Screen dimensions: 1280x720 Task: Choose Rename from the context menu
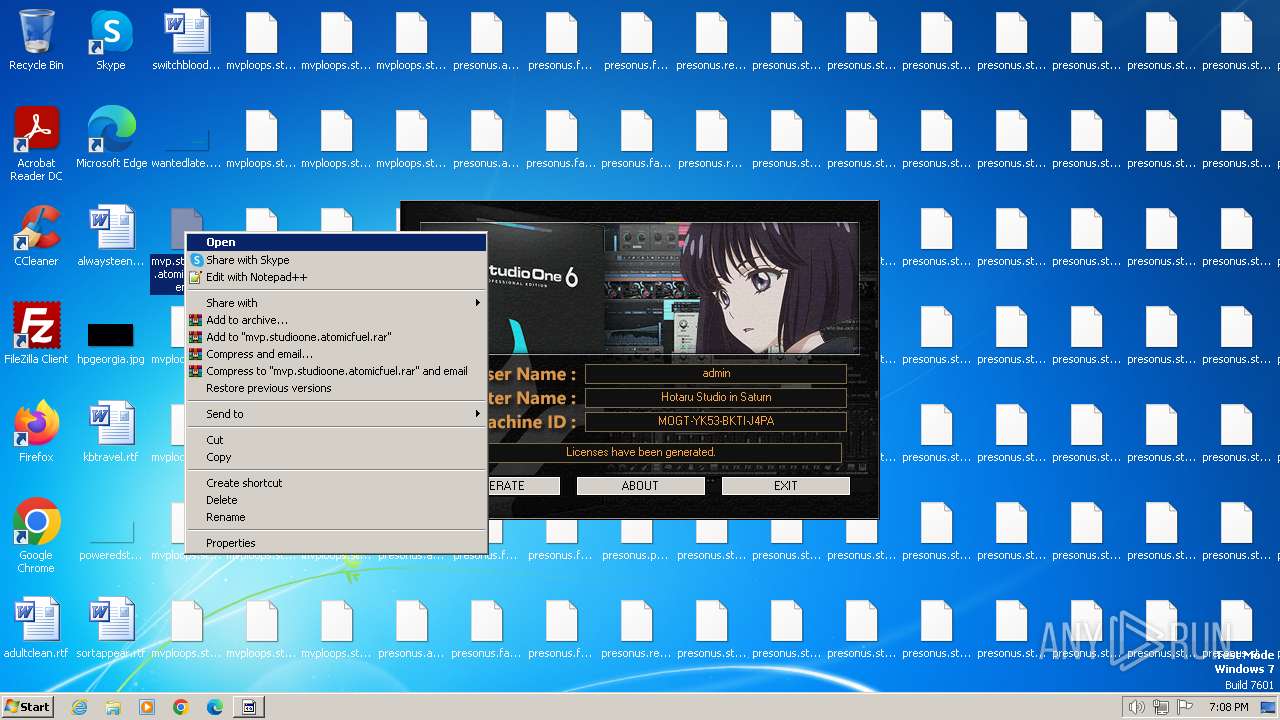coord(337,517)
